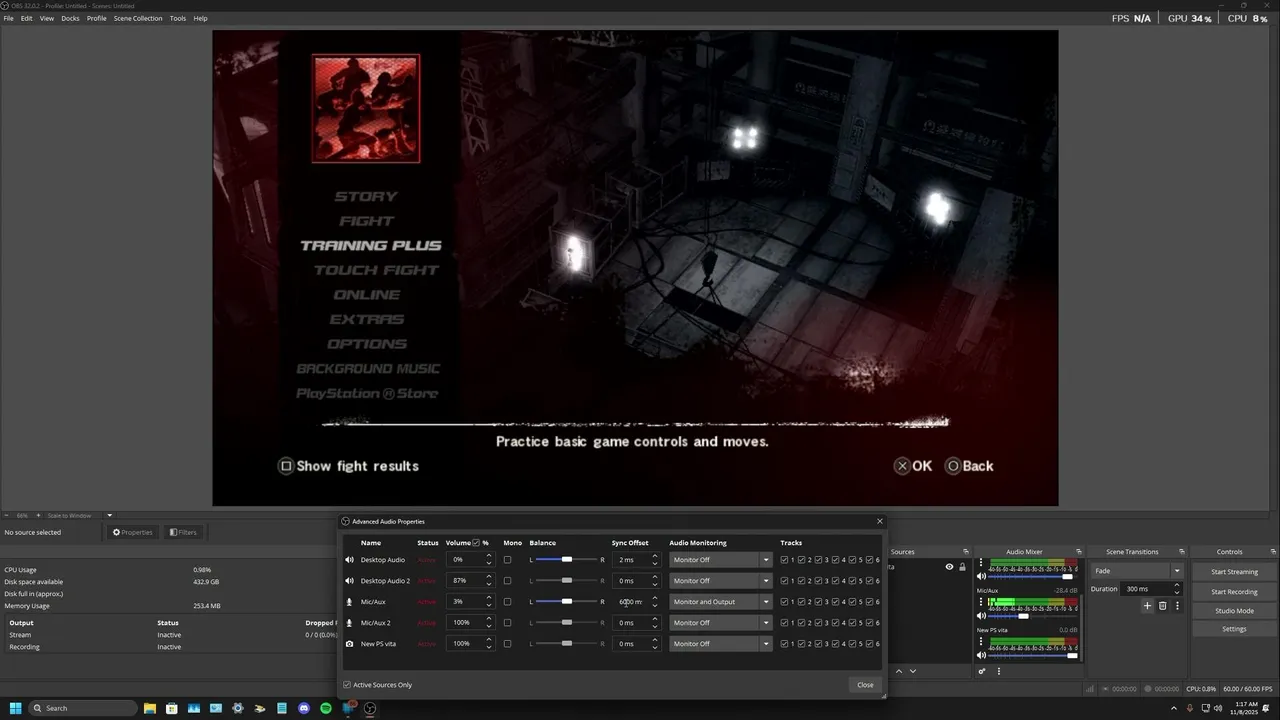Toggle source visibility eye in Sources
The width and height of the screenshot is (1280, 720).
[x=949, y=567]
